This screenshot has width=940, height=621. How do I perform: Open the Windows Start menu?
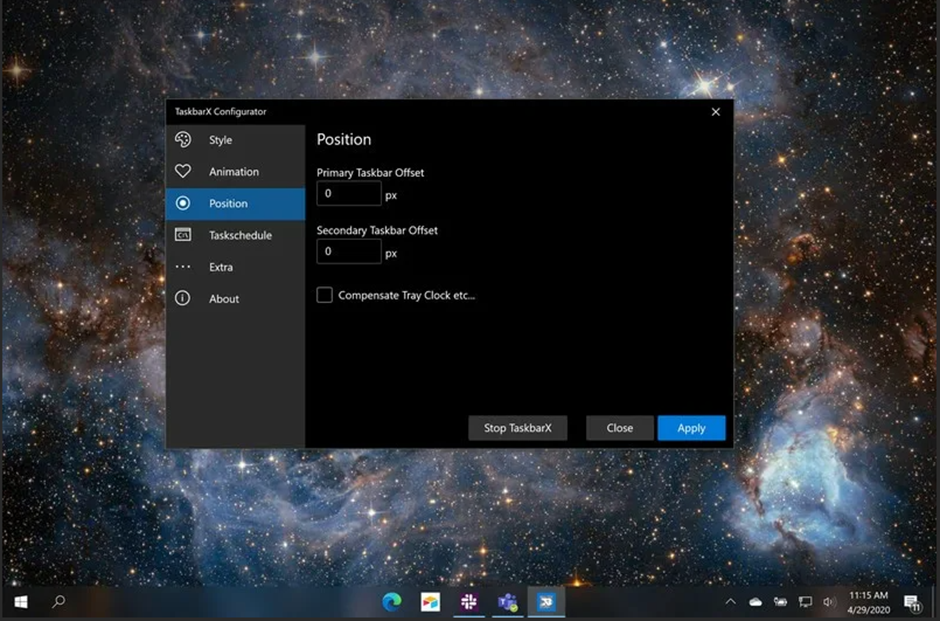20,602
